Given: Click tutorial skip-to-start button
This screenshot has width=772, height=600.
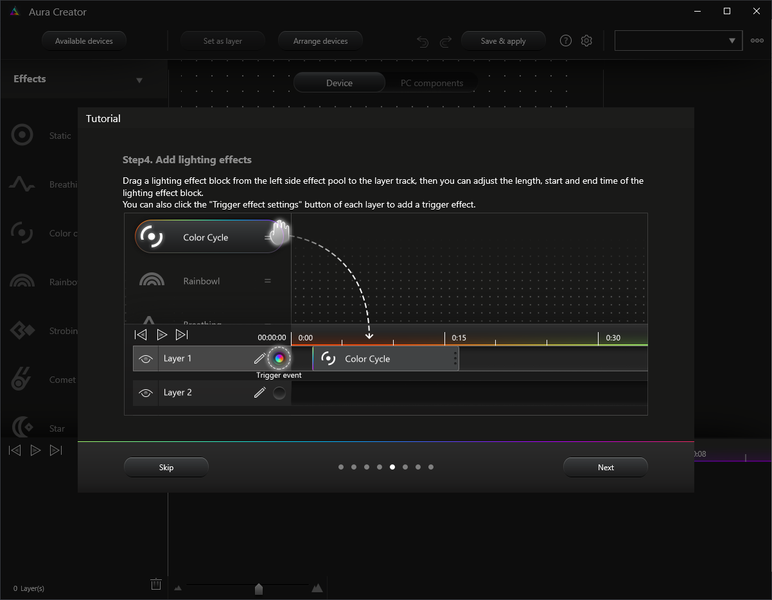Looking at the screenshot, I should tap(140, 335).
